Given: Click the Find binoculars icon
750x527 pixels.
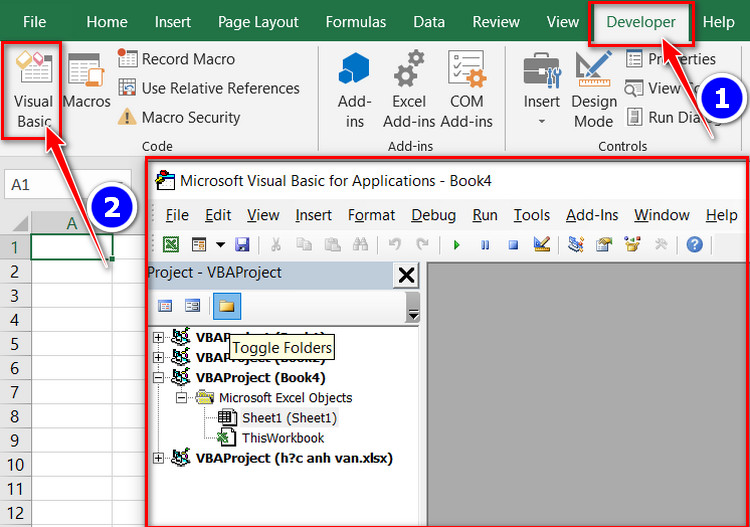Looking at the screenshot, I should [x=360, y=245].
